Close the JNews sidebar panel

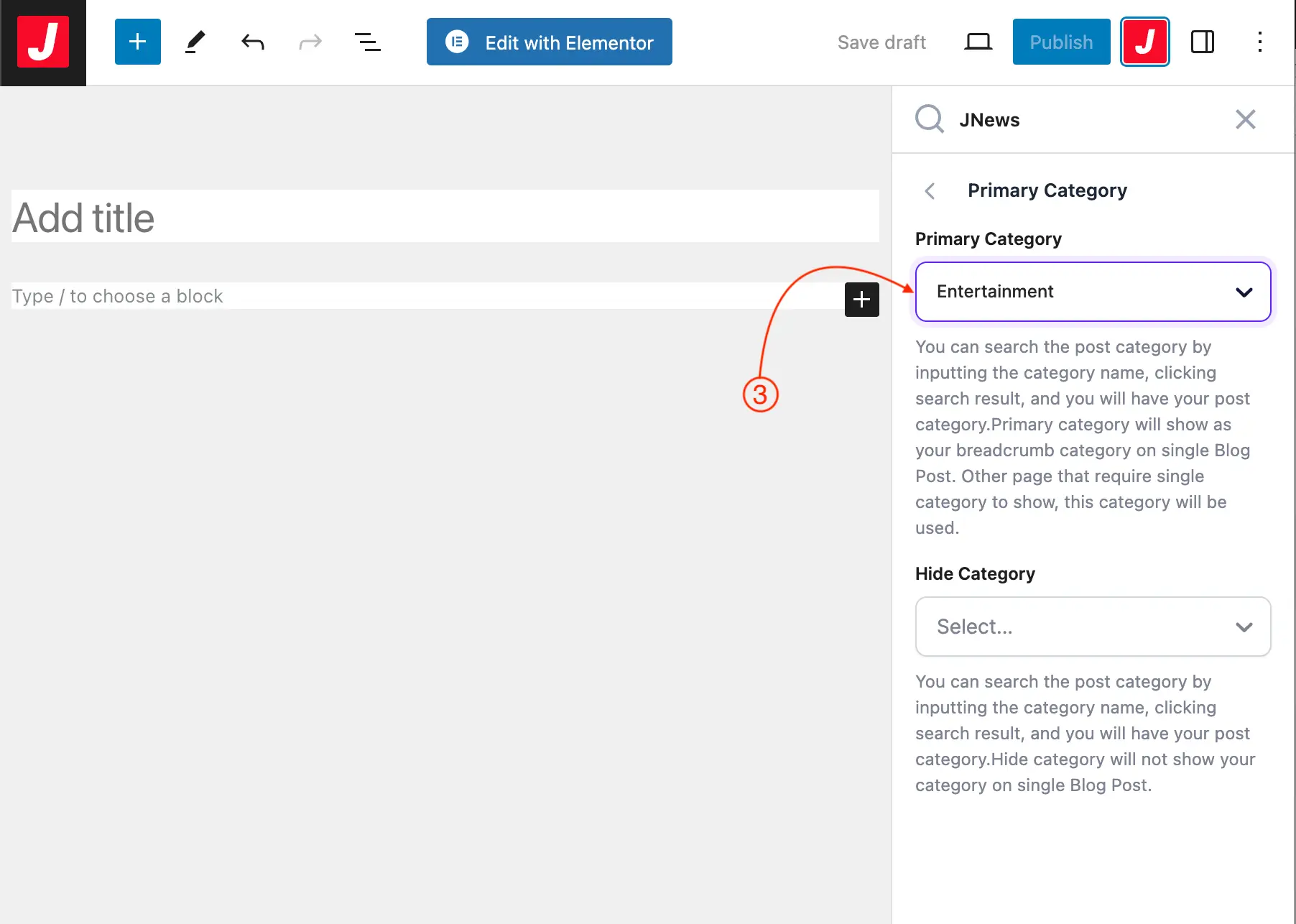(1245, 119)
